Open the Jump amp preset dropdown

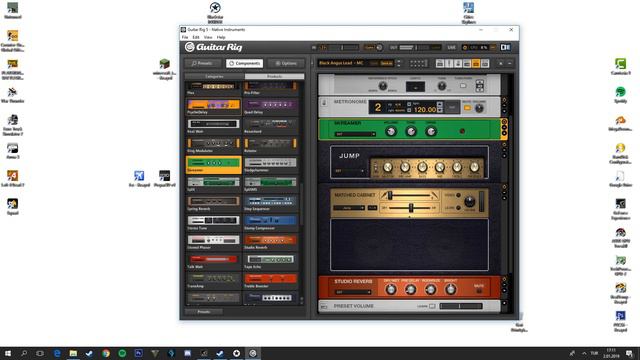349,171
